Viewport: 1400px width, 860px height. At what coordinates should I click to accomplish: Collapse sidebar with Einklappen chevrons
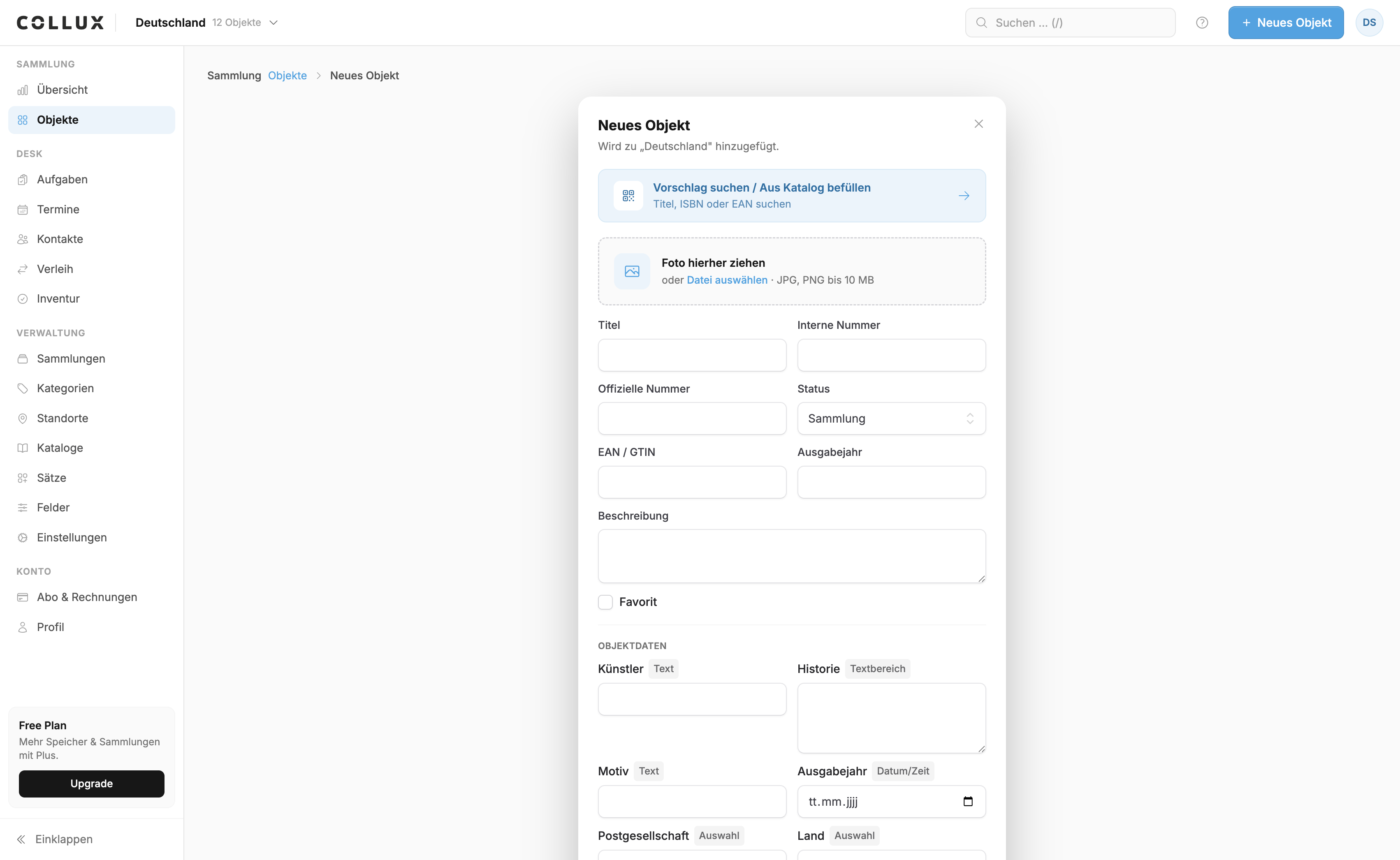click(21, 839)
